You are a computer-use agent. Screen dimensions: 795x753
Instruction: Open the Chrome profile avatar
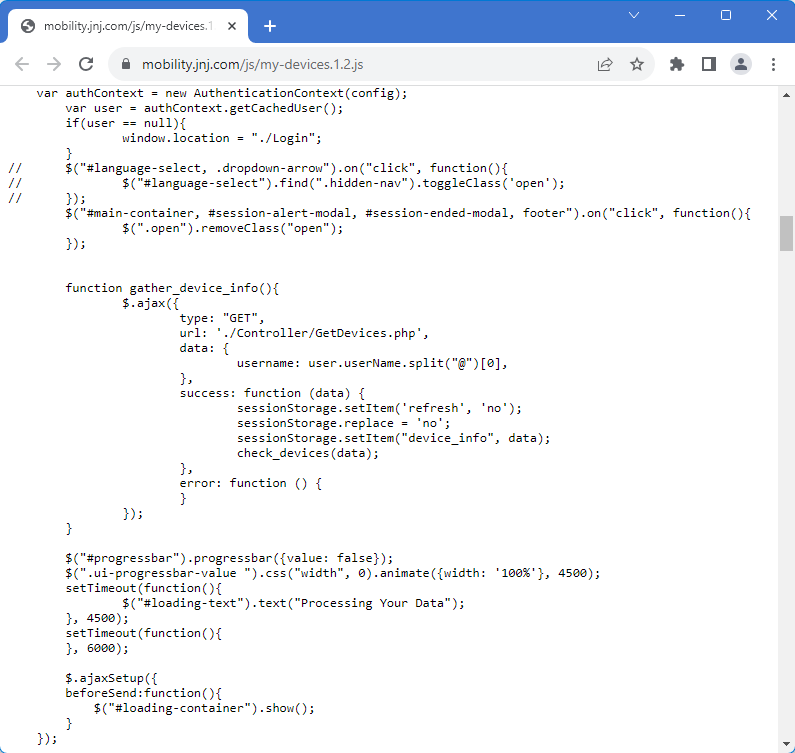pos(741,64)
